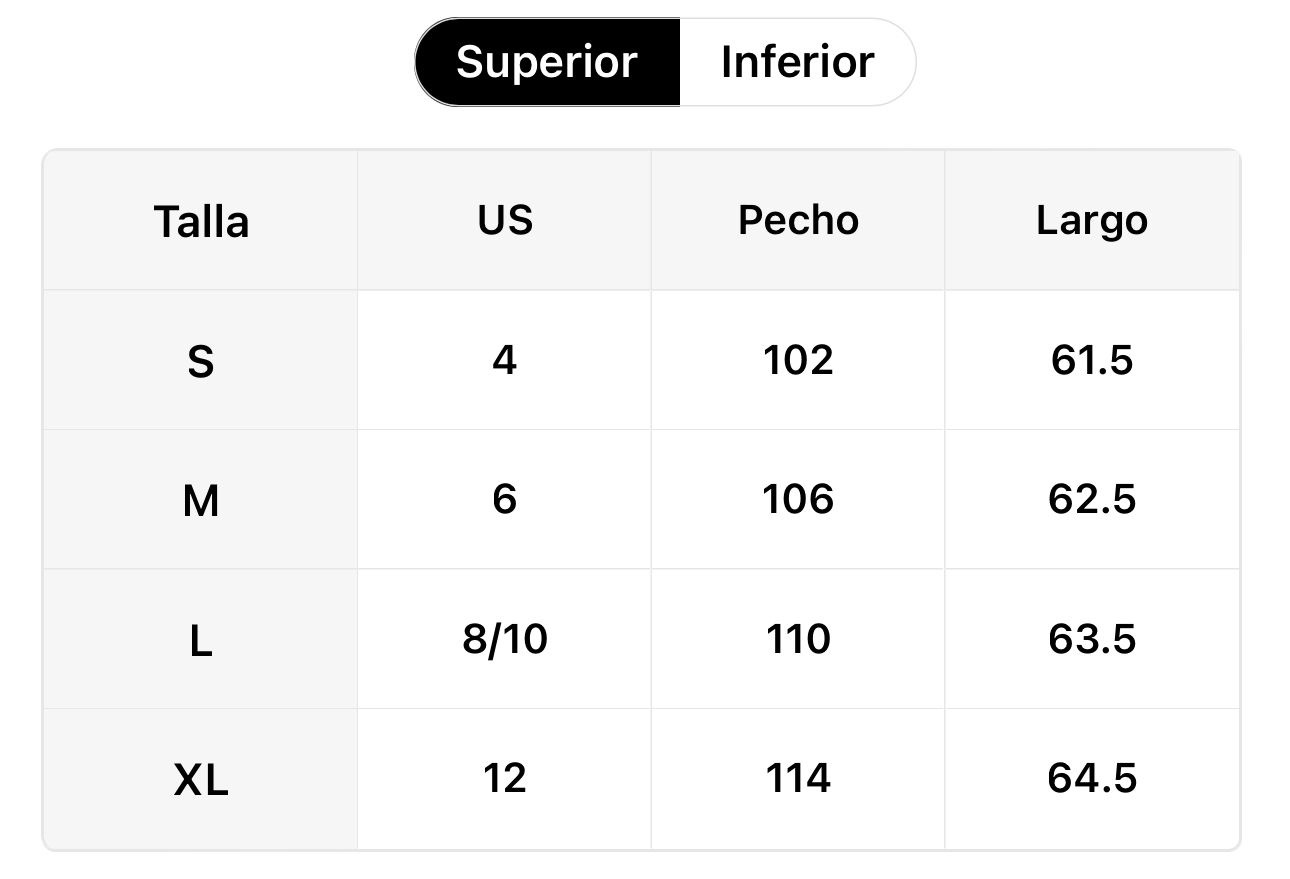Image resolution: width=1290 pixels, height=879 pixels.
Task: Click the Talla column header
Action: pyautogui.click(x=201, y=221)
